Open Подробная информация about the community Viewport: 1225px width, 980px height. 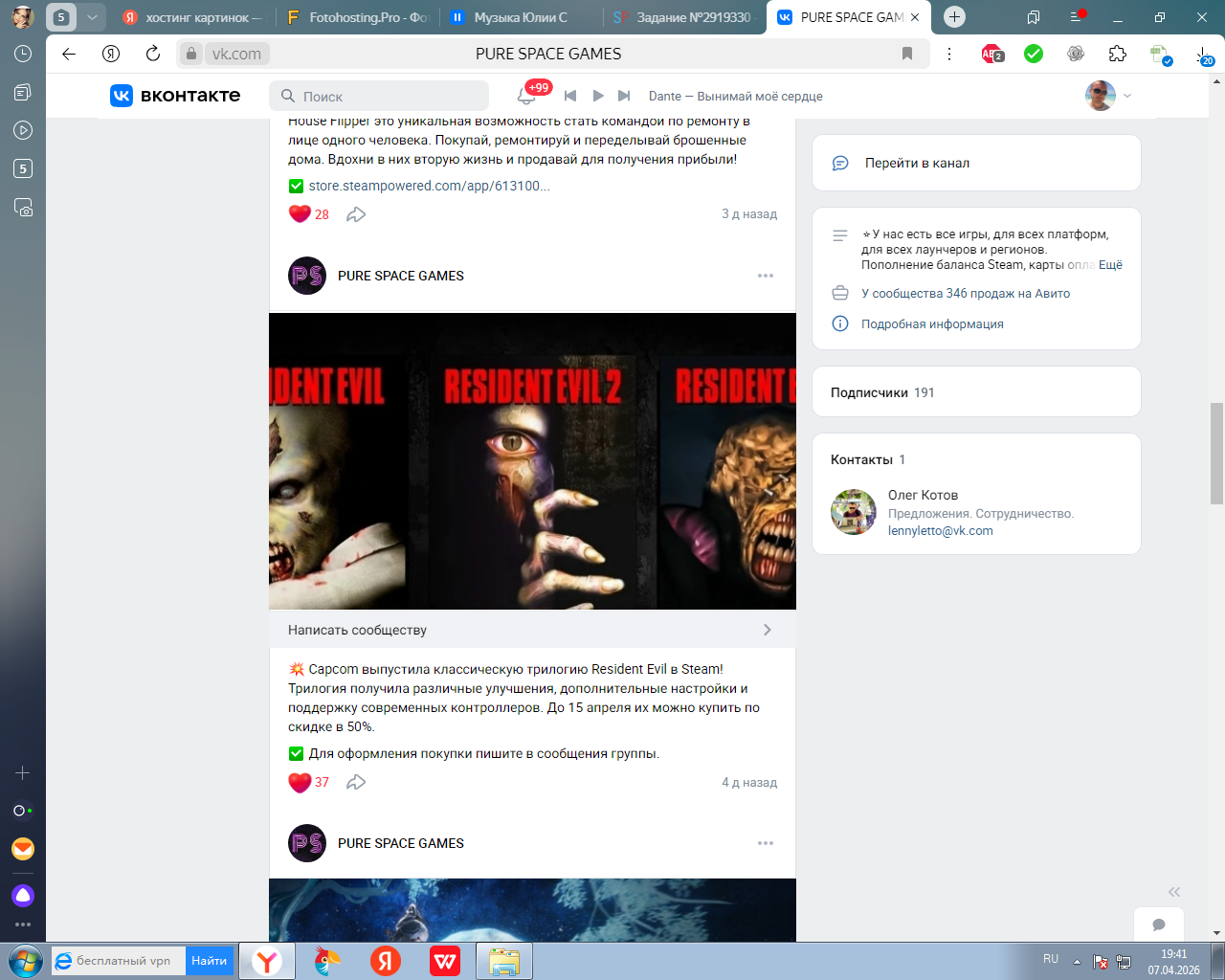pyautogui.click(x=932, y=323)
